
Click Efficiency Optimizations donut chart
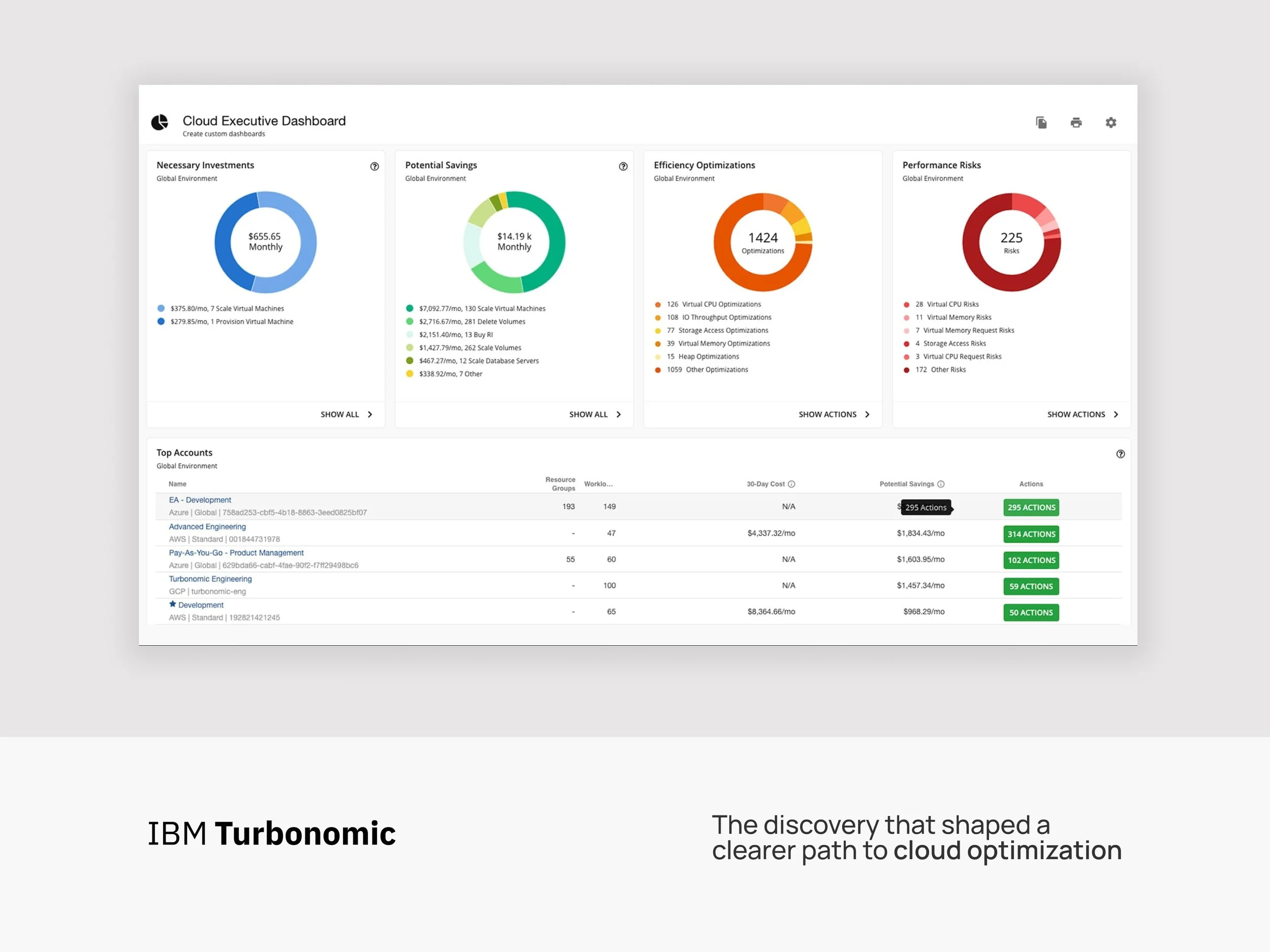(763, 242)
